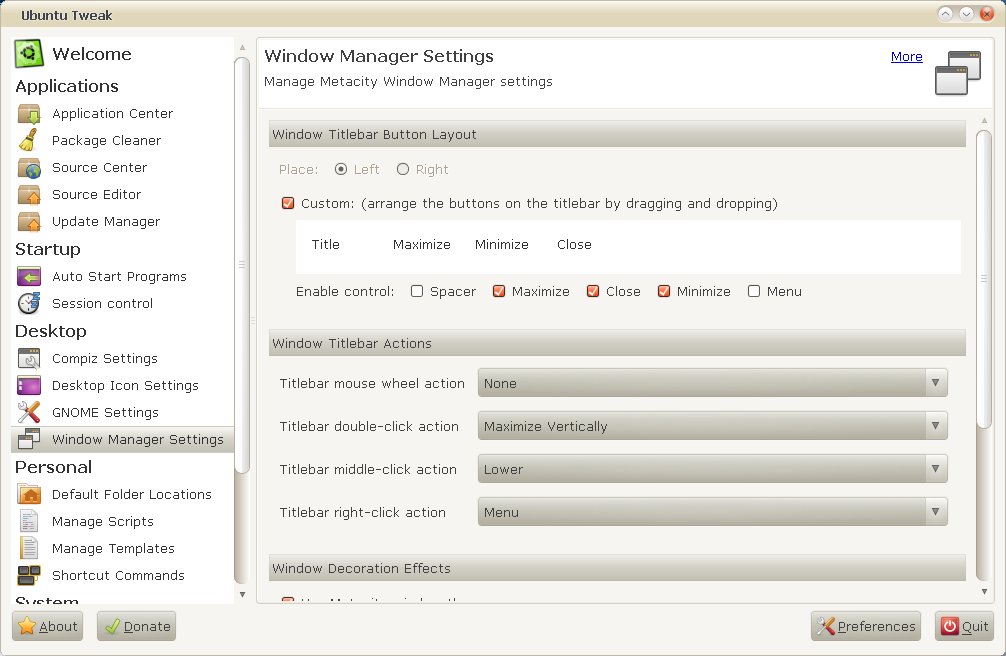This screenshot has height=656, width=1006.
Task: Select the Right placement radio button
Action: click(403, 169)
